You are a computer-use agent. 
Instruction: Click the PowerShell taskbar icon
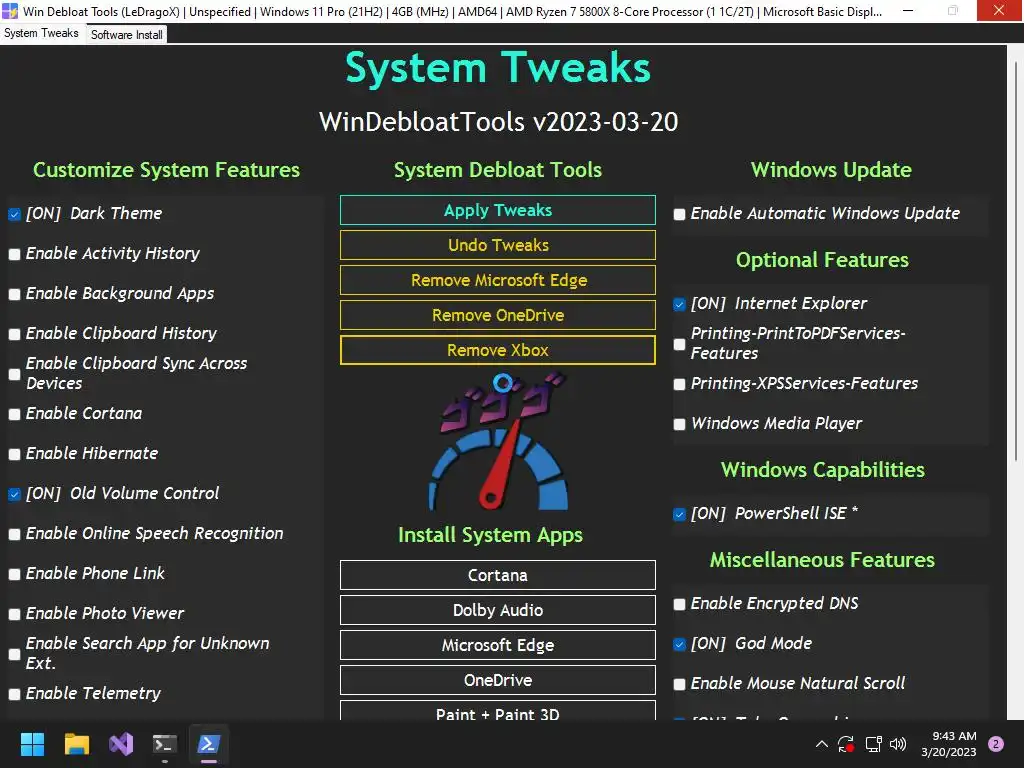point(209,744)
